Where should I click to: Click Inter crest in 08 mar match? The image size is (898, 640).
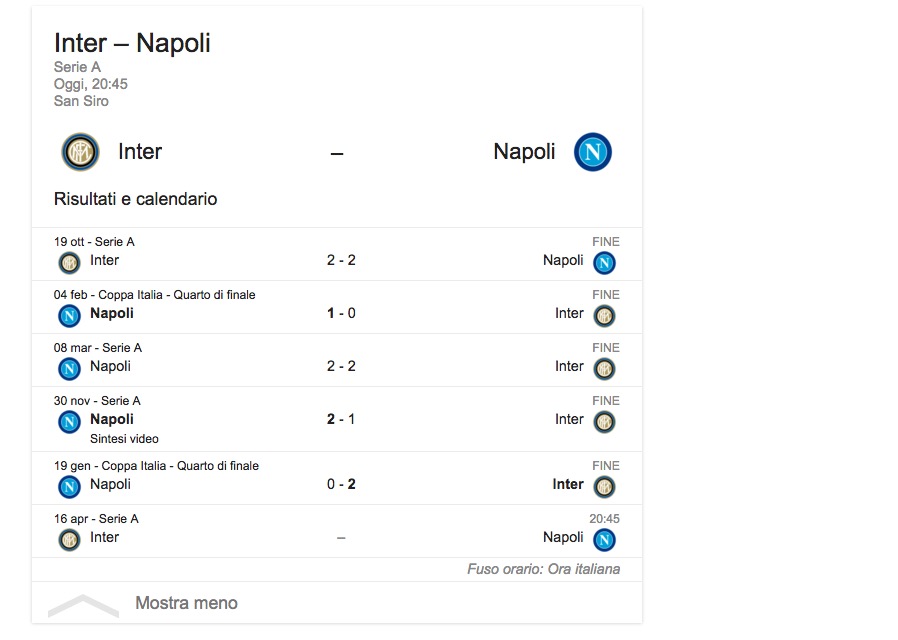click(604, 369)
